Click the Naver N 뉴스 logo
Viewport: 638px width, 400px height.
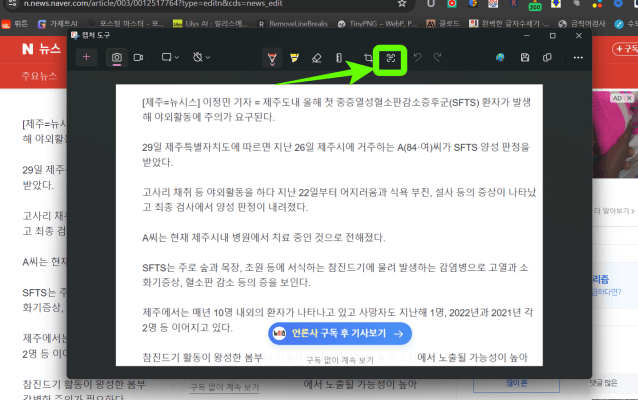click(x=41, y=49)
